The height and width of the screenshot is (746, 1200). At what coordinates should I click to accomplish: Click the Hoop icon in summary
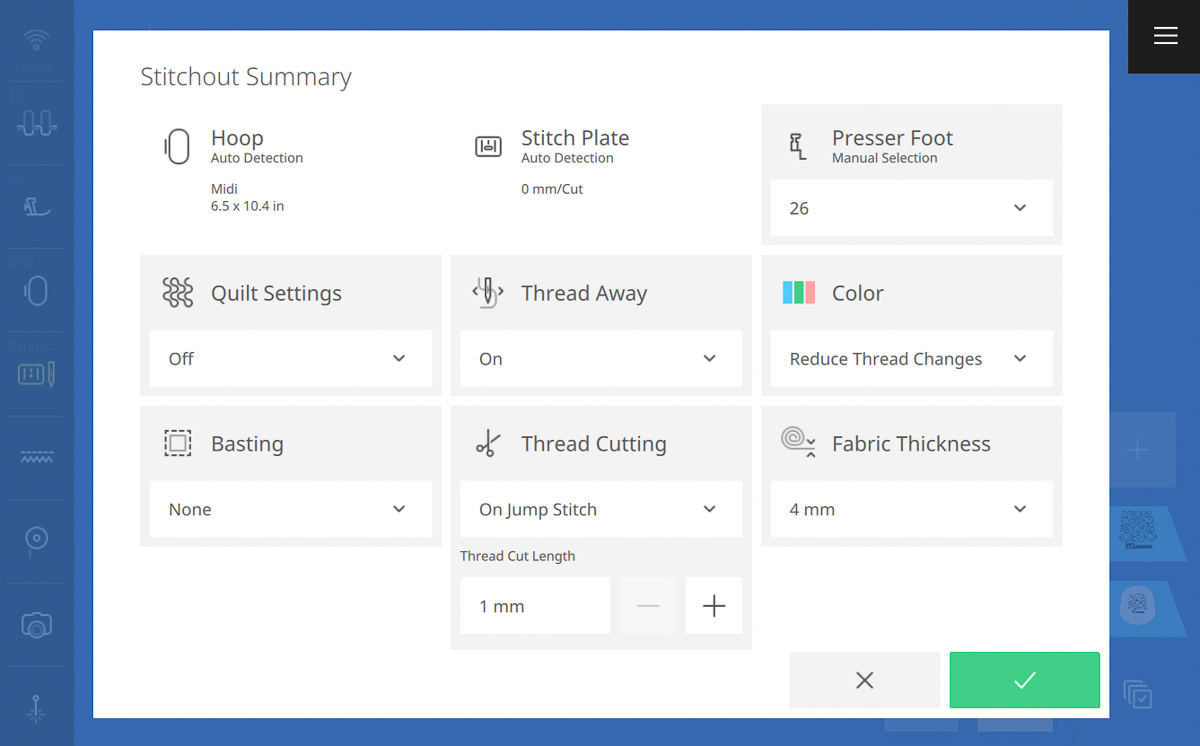tap(177, 147)
